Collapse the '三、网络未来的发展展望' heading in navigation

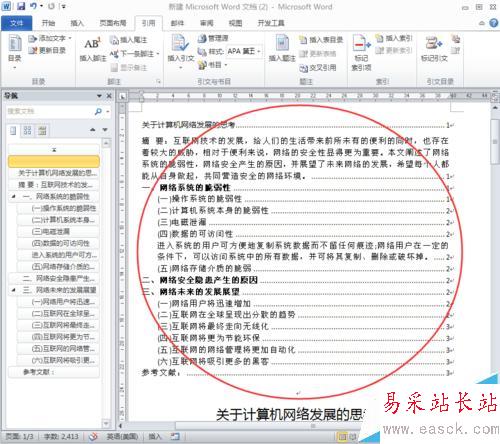click(x=13, y=290)
